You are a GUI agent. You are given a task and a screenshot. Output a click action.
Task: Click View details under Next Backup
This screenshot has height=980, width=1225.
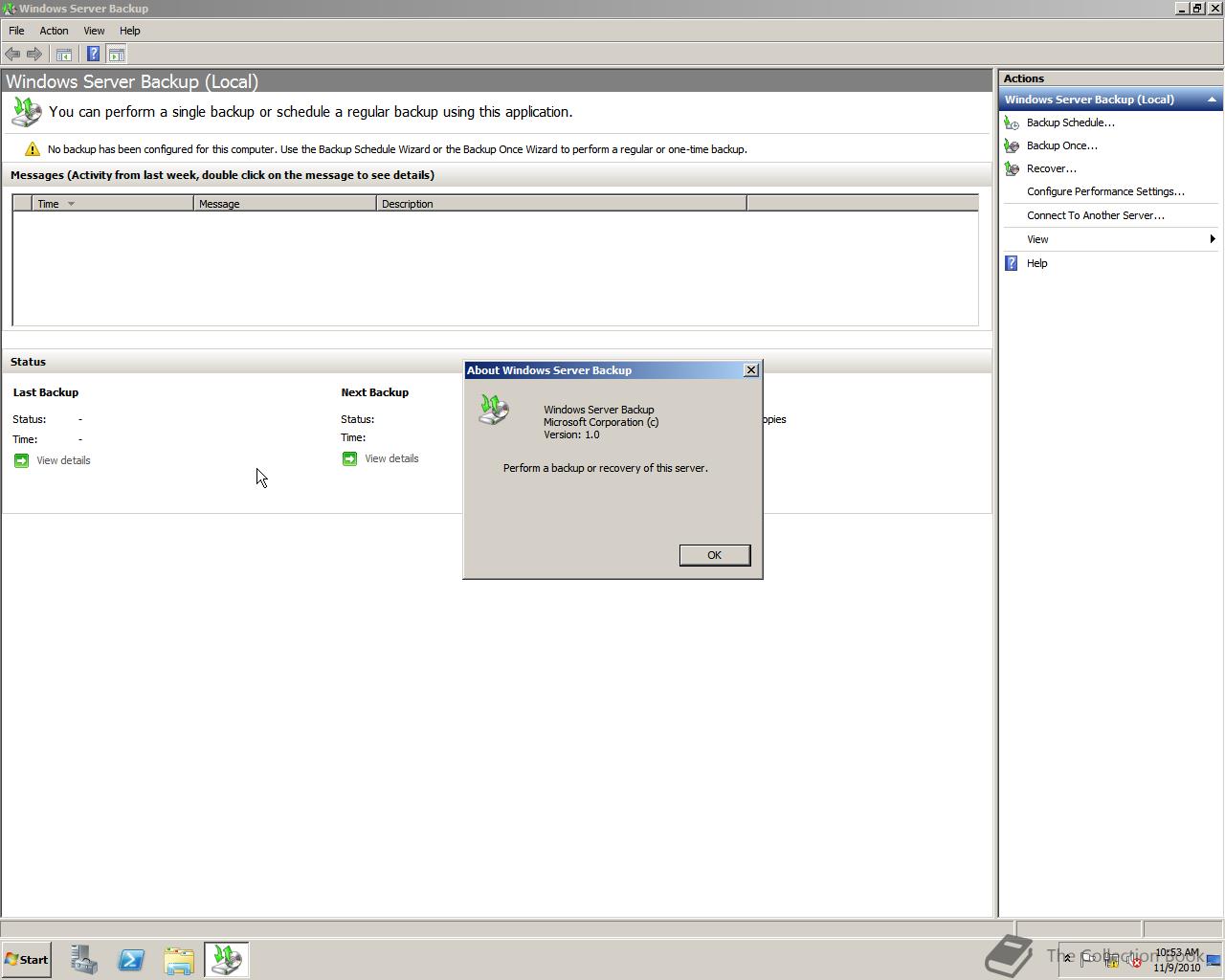[391, 458]
